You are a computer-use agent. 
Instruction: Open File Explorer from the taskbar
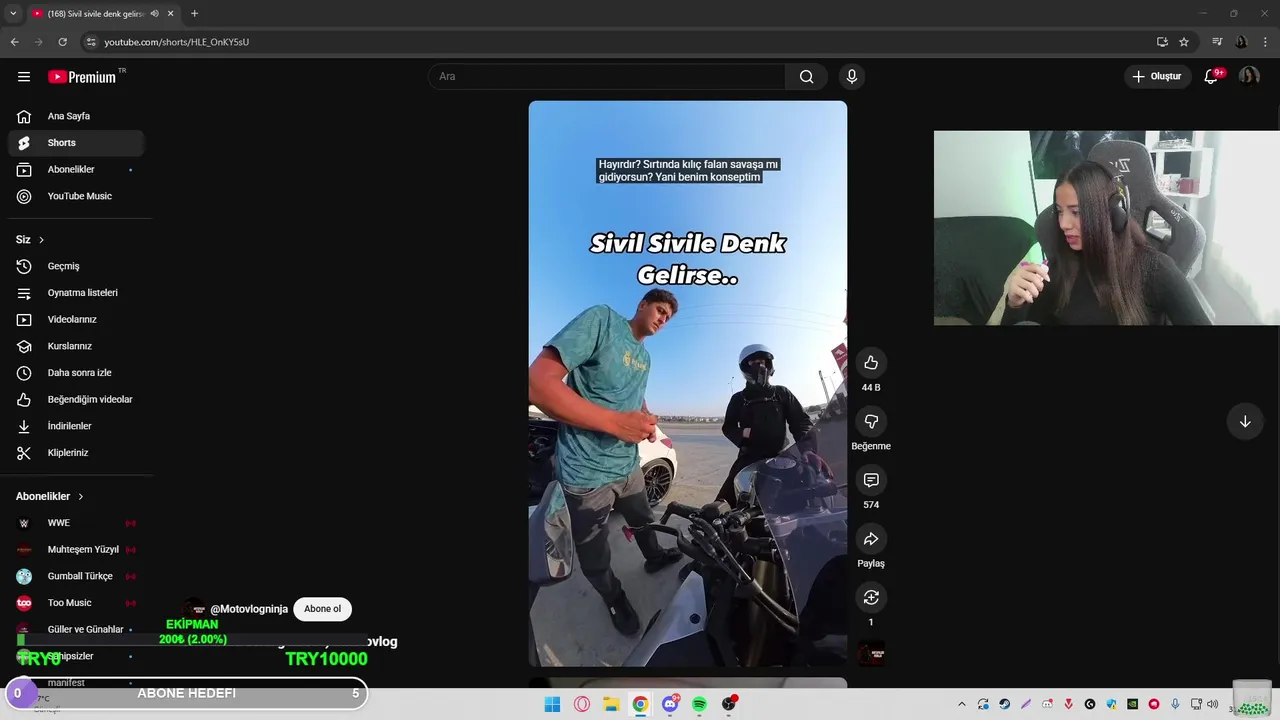pos(611,704)
